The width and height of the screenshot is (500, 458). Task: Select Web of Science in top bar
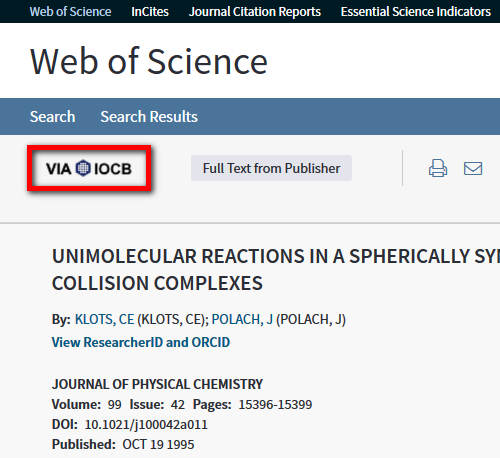(x=70, y=12)
